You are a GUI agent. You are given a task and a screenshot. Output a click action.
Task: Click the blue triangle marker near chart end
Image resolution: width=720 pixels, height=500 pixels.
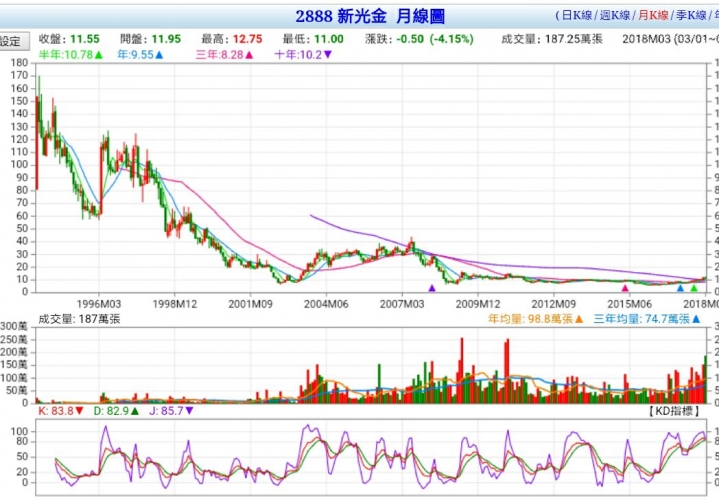(x=681, y=288)
